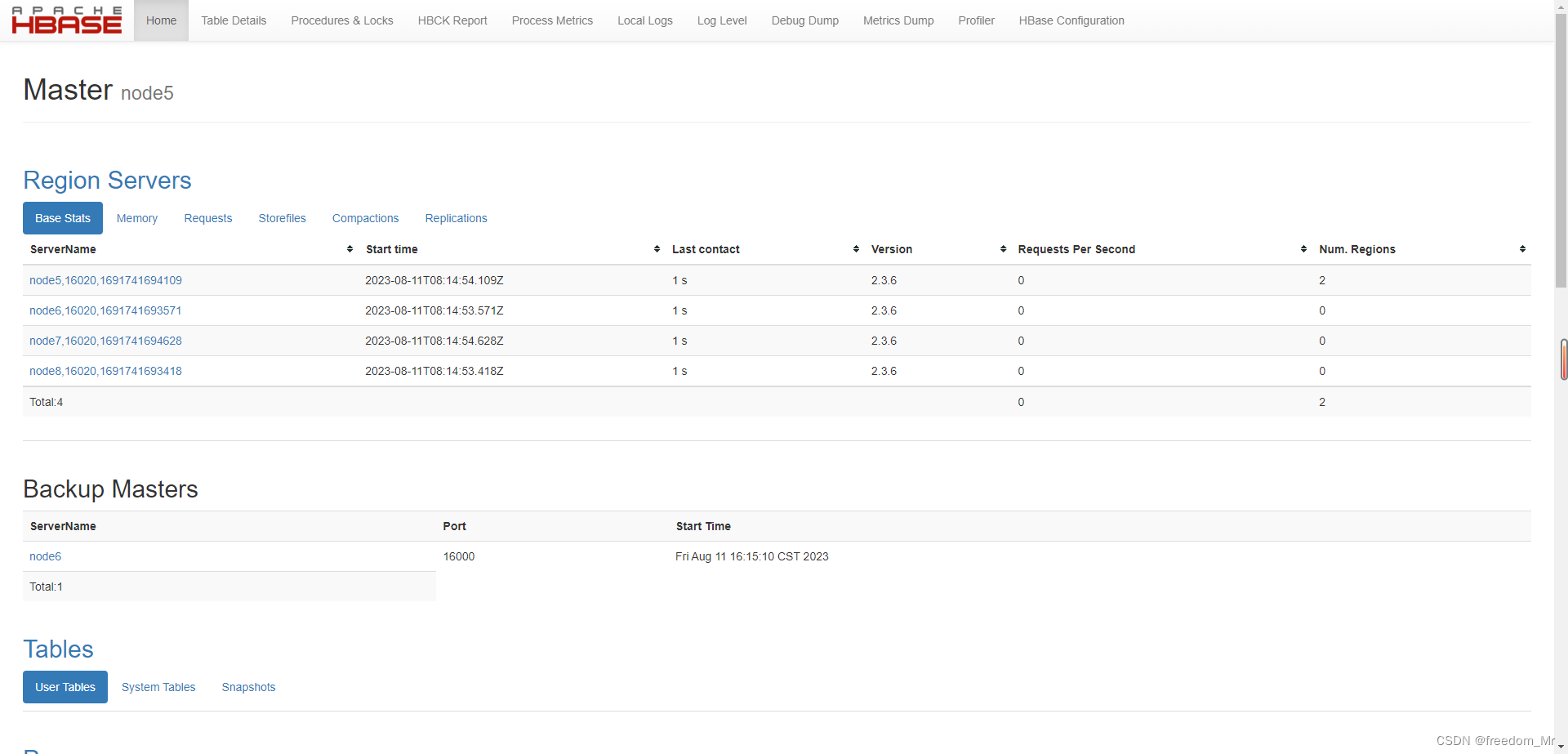Click the page's vertical scrollbar thumb
The image size is (1568, 754).
(1561, 151)
